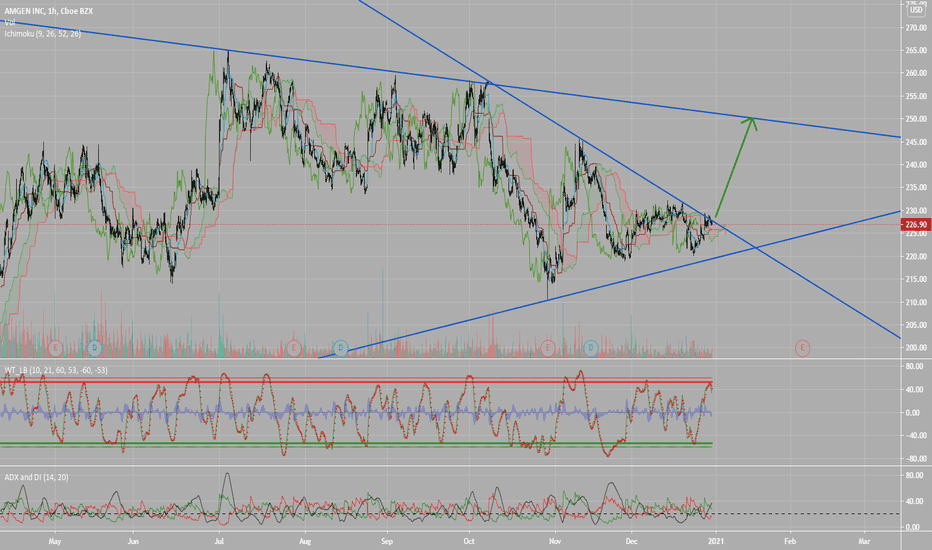Screen dimensions: 932x550
Task: Click the 80.00 label on ADX scale
Action: click(915, 475)
